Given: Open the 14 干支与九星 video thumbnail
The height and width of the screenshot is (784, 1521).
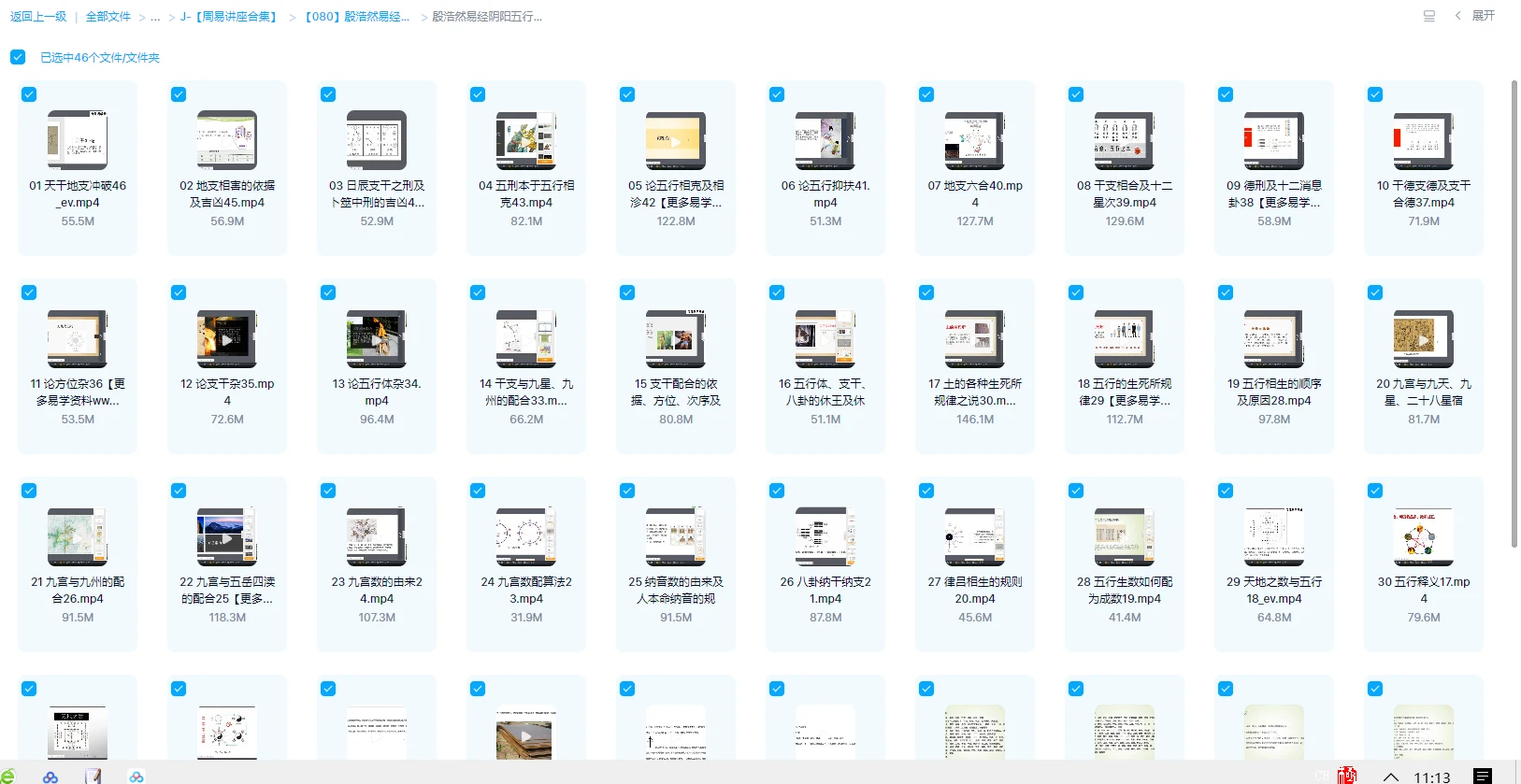Looking at the screenshot, I should pyautogui.click(x=526, y=338).
